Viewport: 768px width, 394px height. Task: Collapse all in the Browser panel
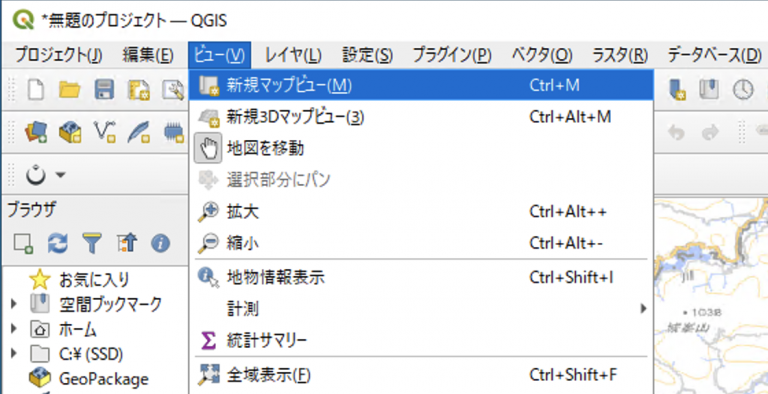[x=126, y=243]
